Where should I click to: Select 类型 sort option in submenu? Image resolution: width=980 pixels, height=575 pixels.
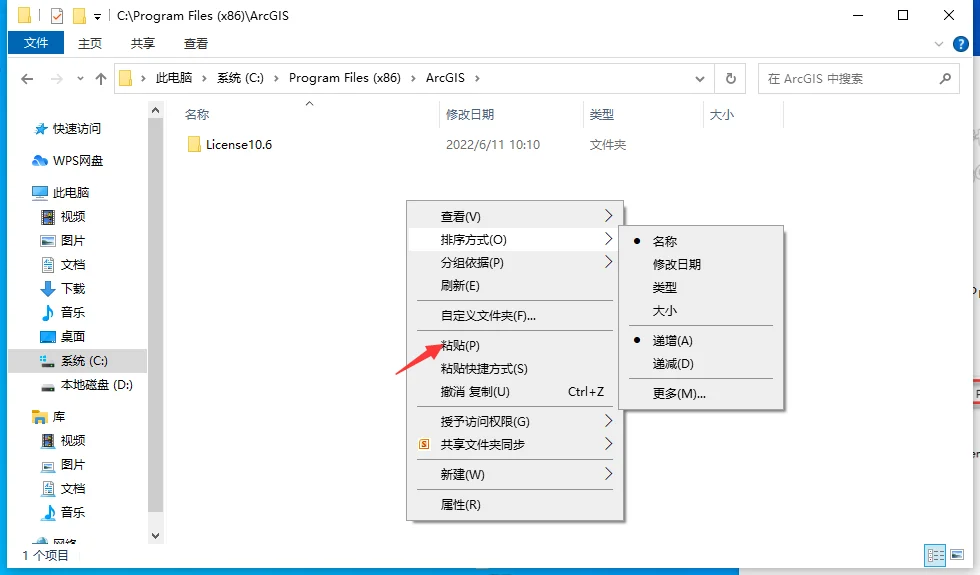point(701,288)
